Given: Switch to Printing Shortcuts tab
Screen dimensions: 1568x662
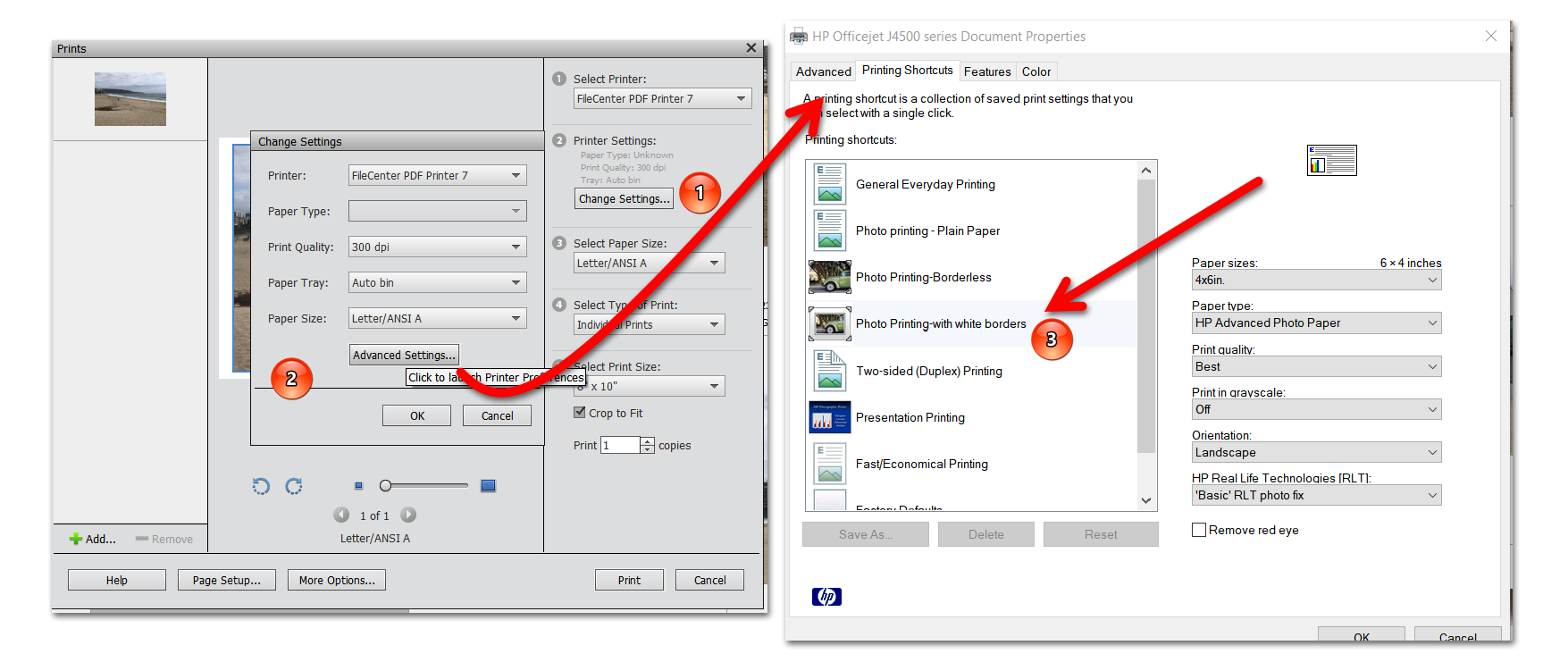Looking at the screenshot, I should point(907,70).
